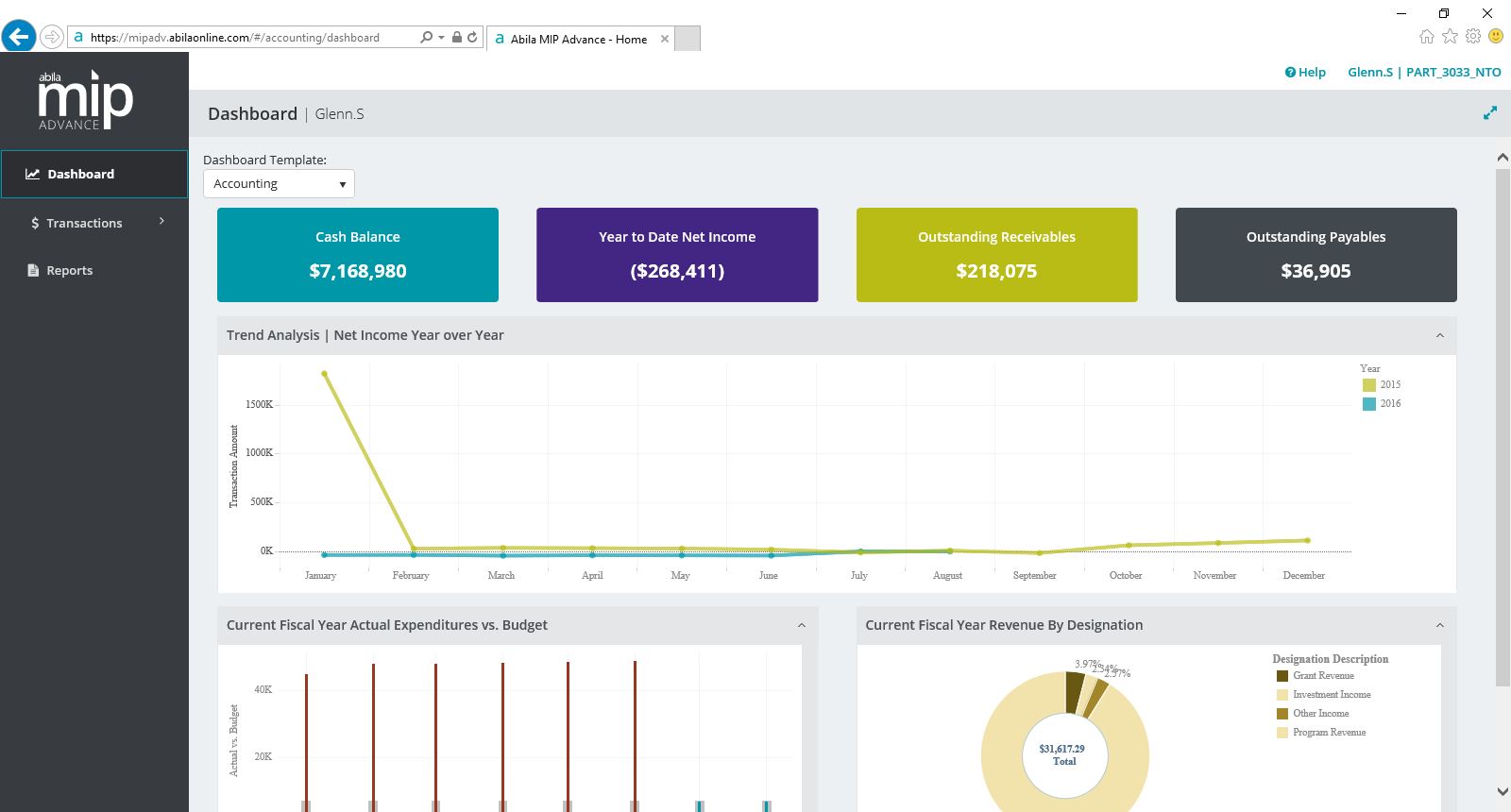Screen dimensions: 1511x812
Task: Click the 2016 legend color swatch
Action: click(1369, 404)
